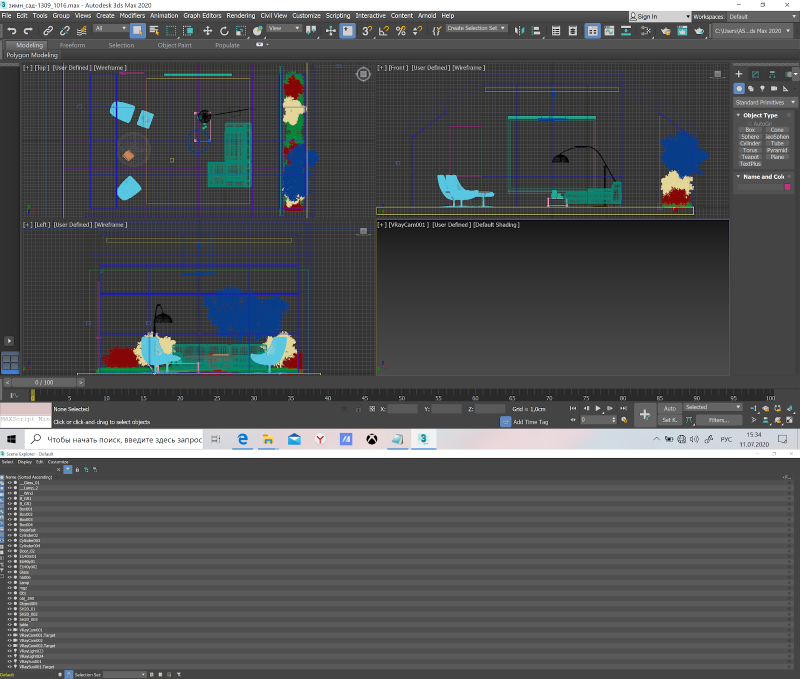Screen dimensions: 800x679
Task: Toggle Percent Snap on toolbar
Action: pos(401,31)
